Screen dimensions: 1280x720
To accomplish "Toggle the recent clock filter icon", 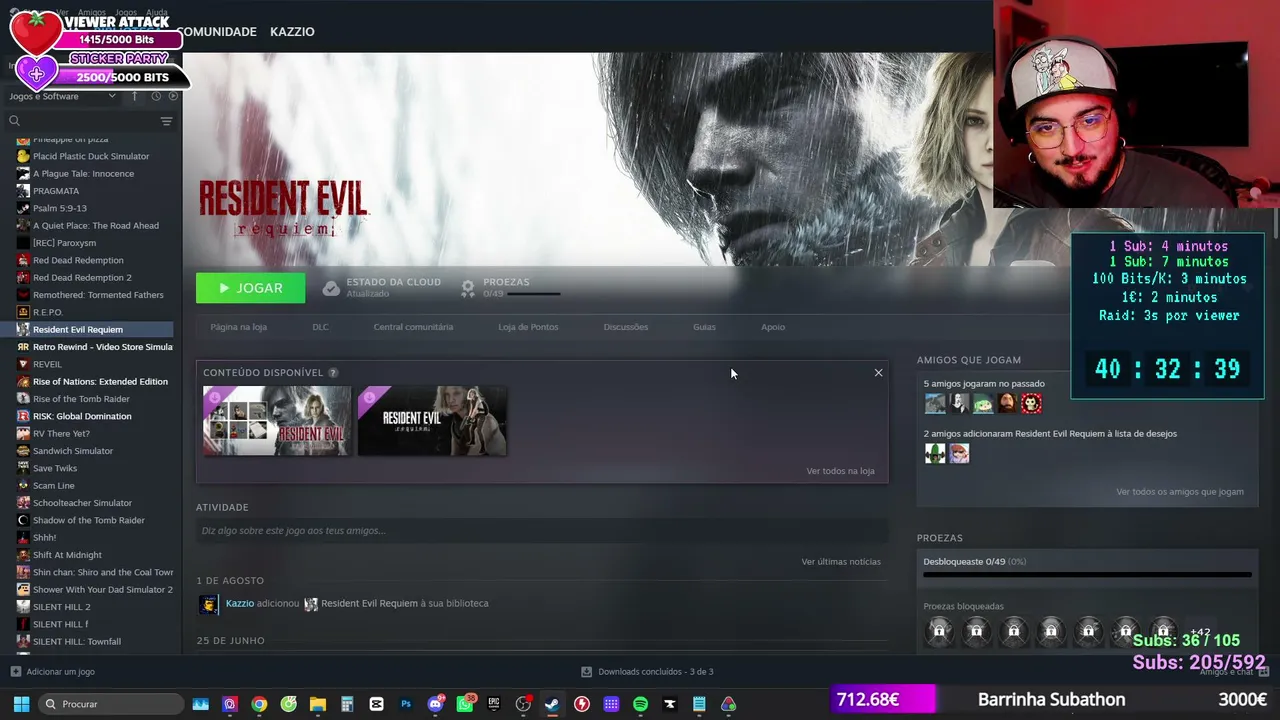I will coord(156,96).
